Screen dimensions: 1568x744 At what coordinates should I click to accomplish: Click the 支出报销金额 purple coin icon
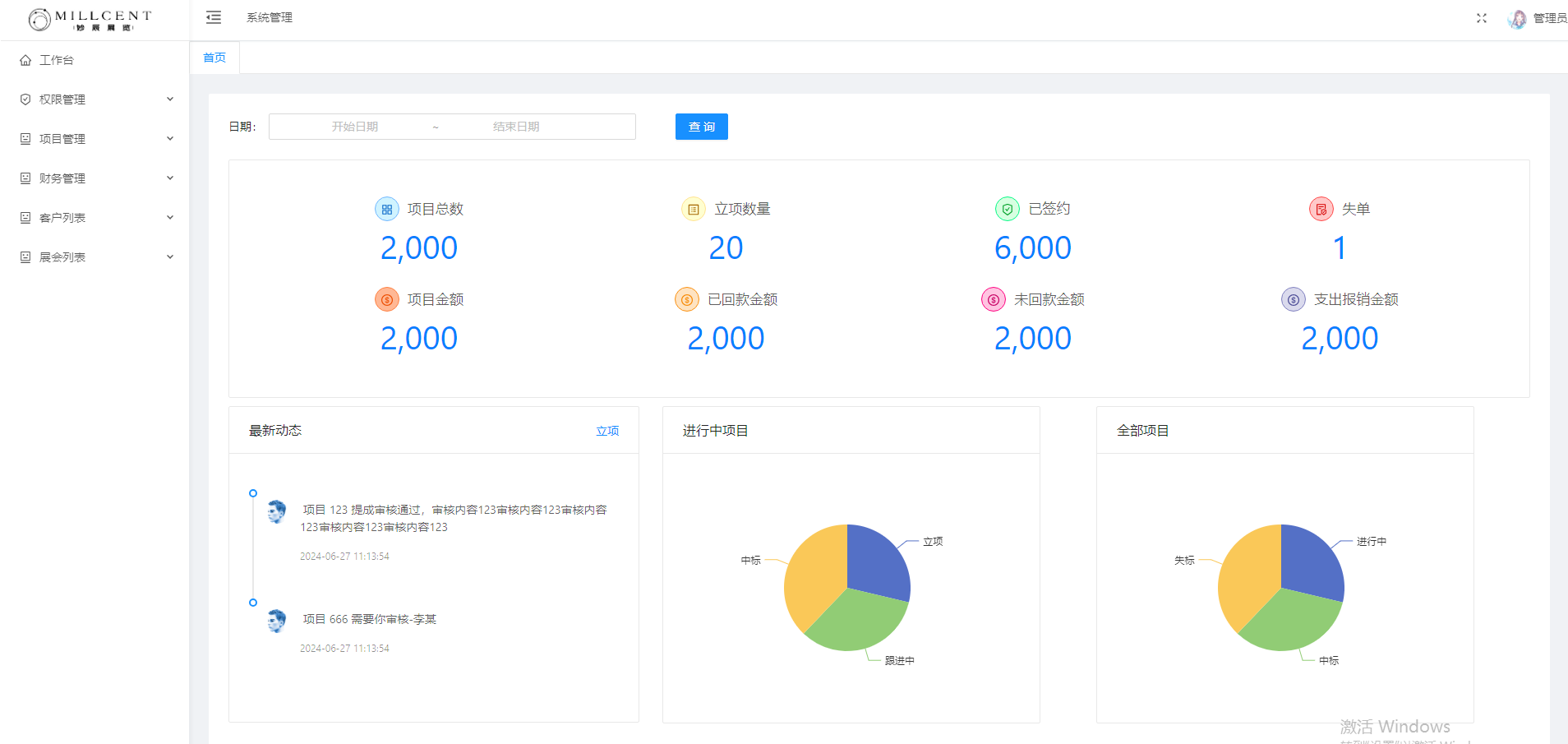point(1293,299)
